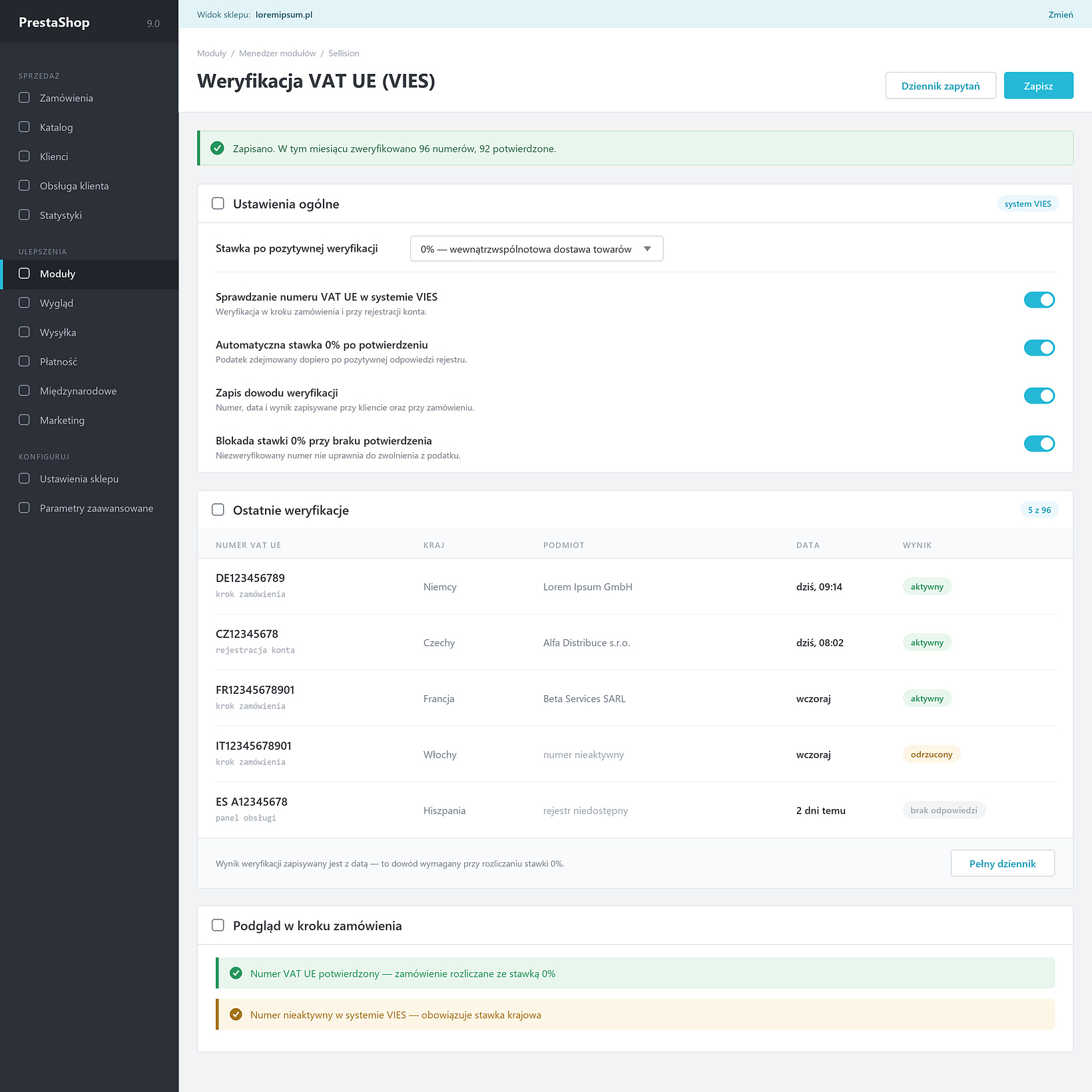This screenshot has height=1092, width=1092.
Task: Click VAT number ES A12345678
Action: (x=251, y=802)
